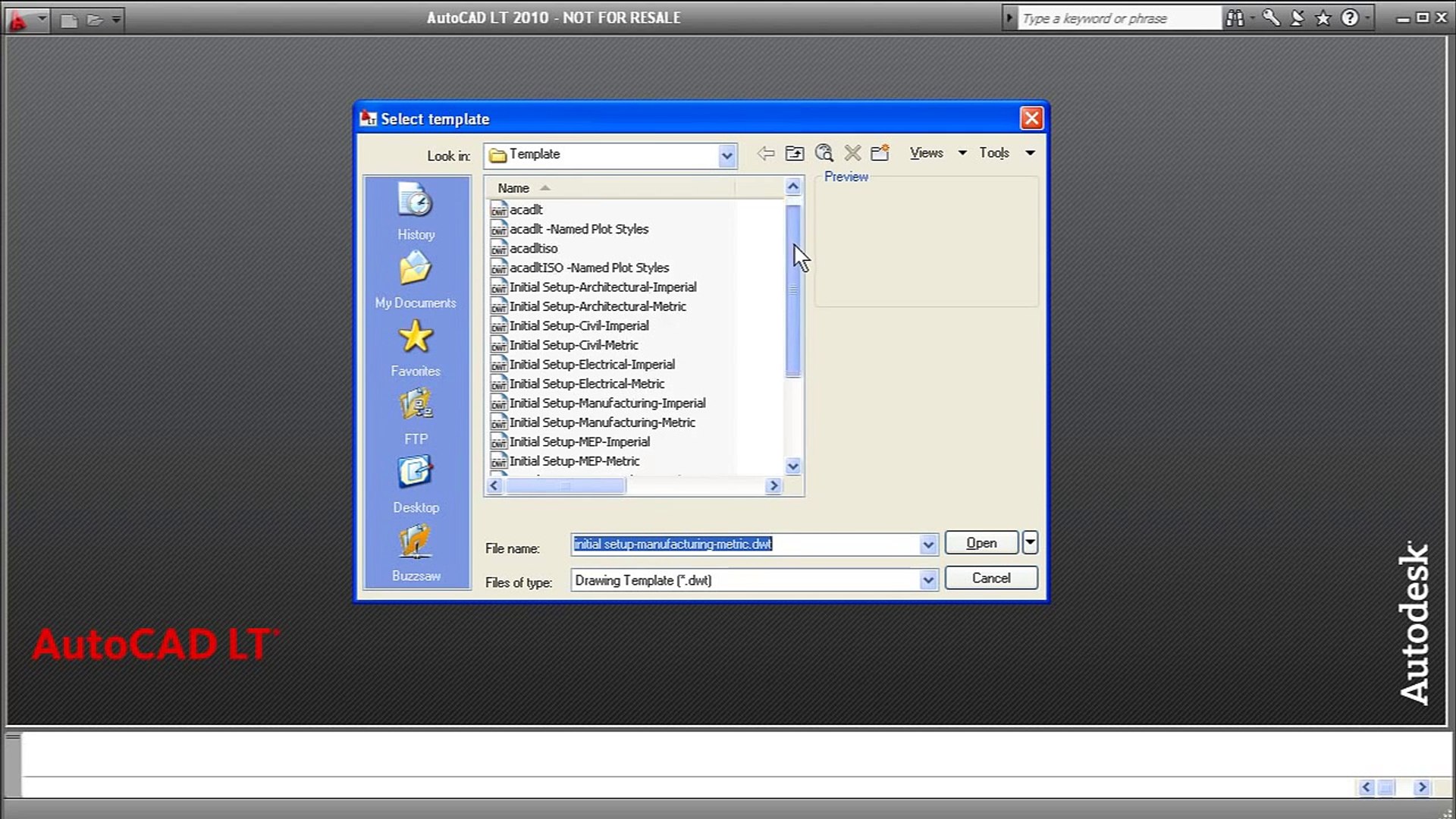Expand the Look in Template dropdown
1456x819 pixels.
[x=726, y=156]
